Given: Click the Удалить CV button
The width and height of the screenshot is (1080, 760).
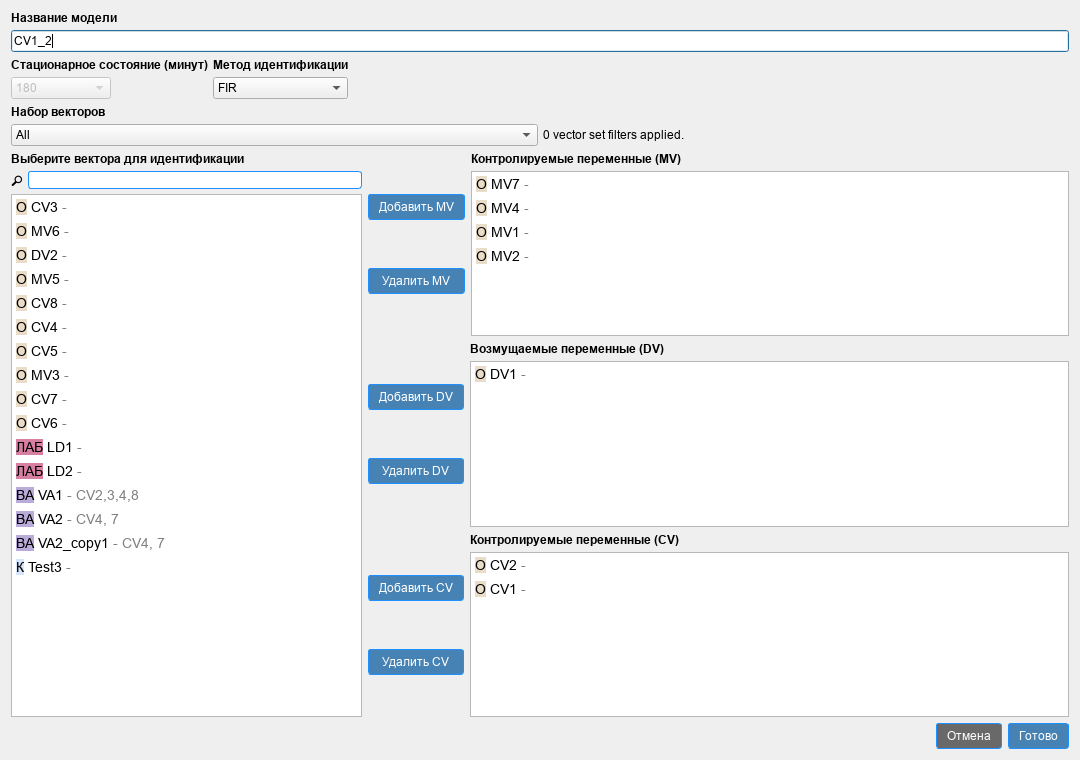Looking at the screenshot, I should [416, 661].
